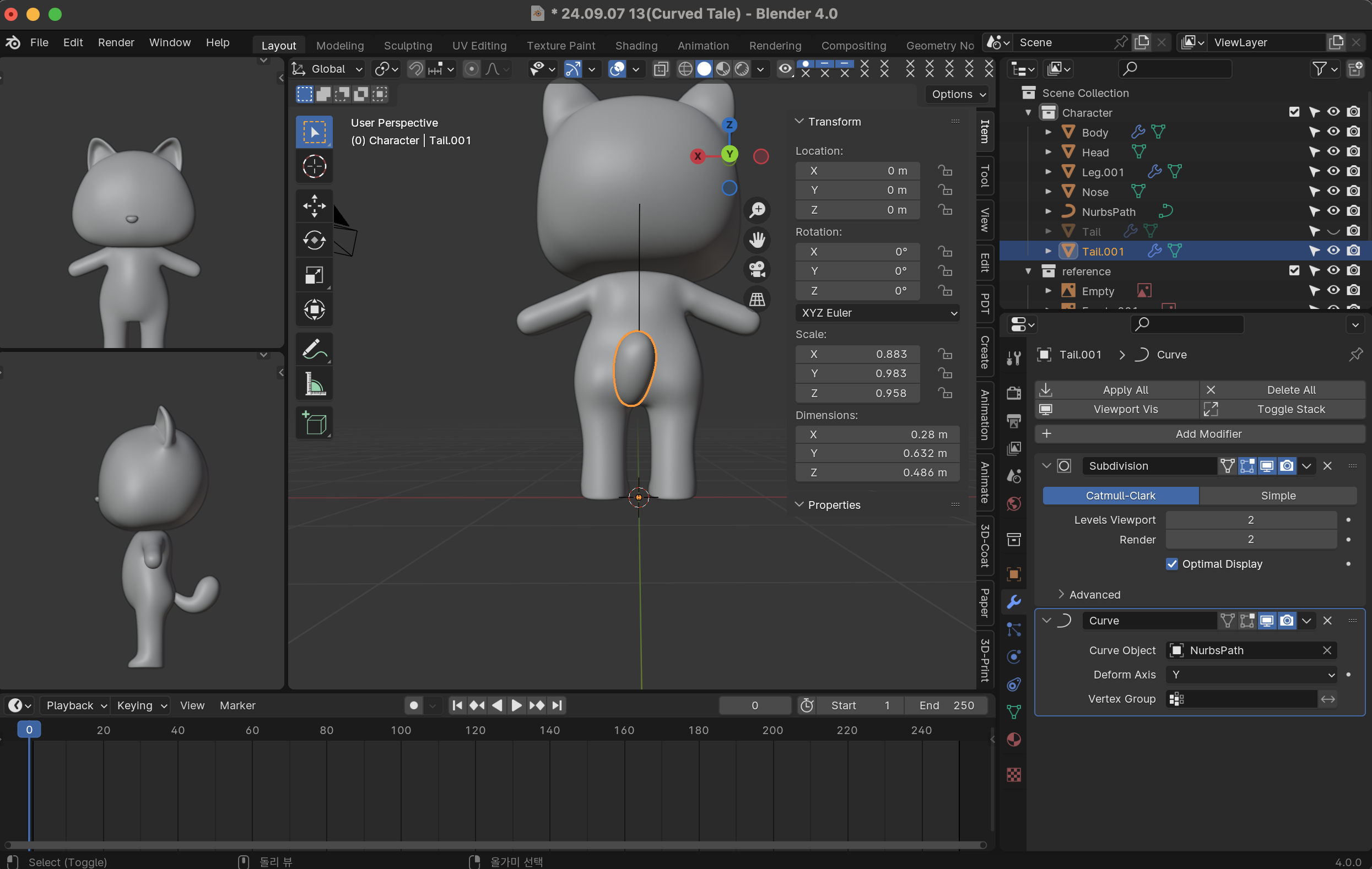The width and height of the screenshot is (1372, 869).
Task: Switch to the Shading workspace tab
Action: [x=636, y=45]
